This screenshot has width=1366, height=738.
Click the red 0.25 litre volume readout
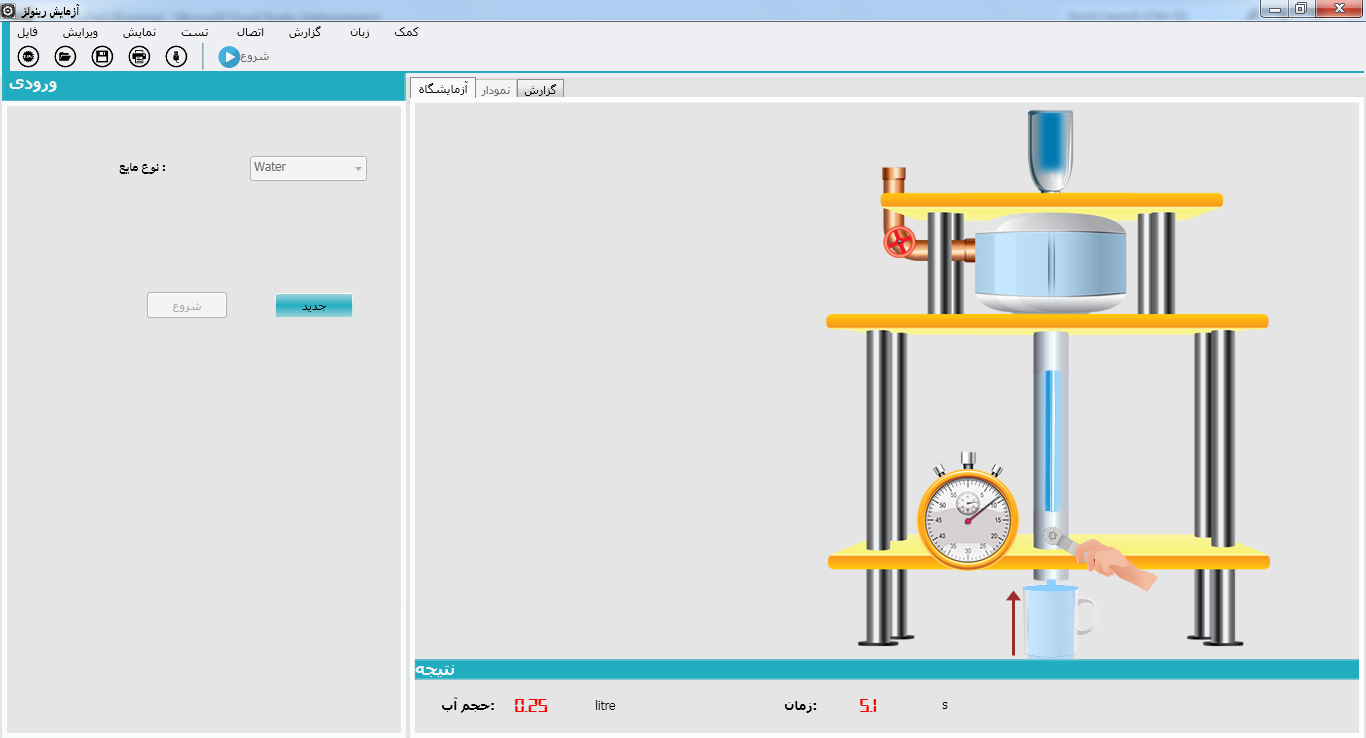[x=531, y=706]
